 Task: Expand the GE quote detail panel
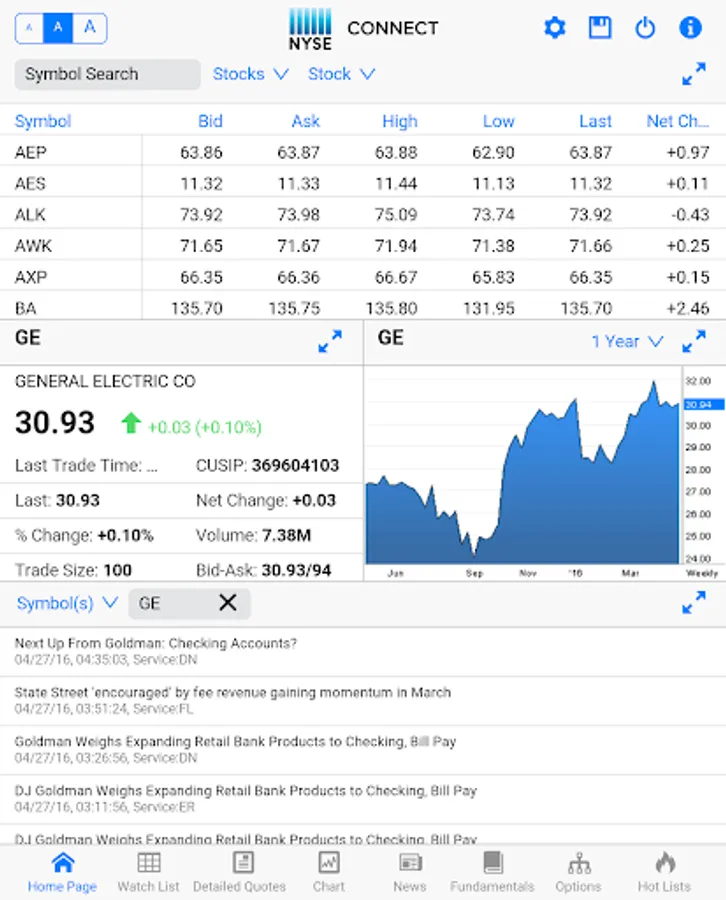click(x=330, y=341)
